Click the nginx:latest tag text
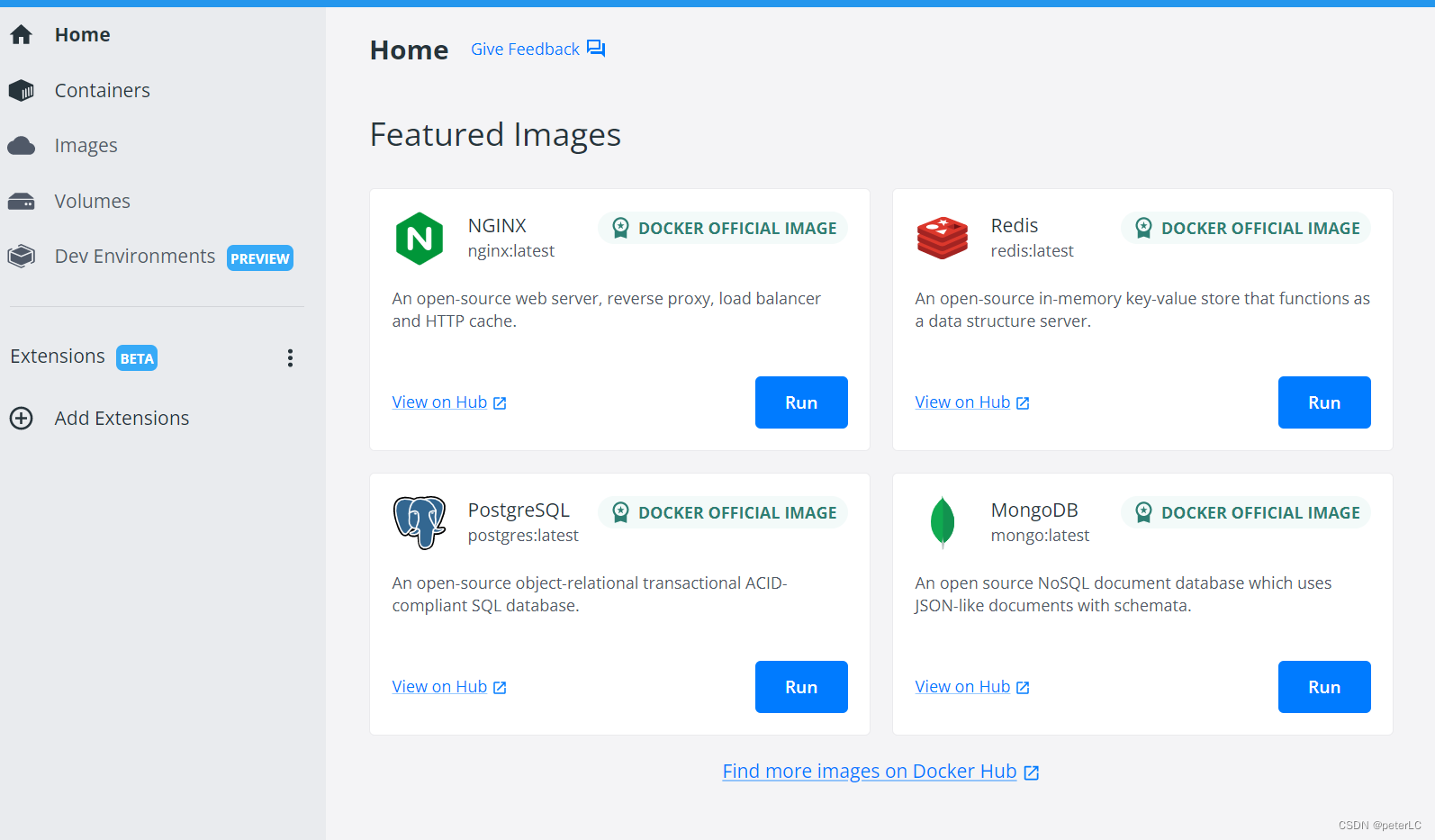The height and width of the screenshot is (840, 1435). pos(511,251)
